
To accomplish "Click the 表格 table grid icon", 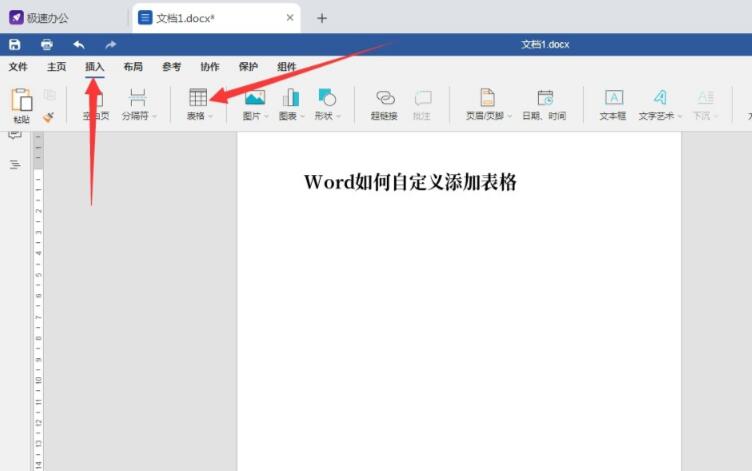I will click(198, 97).
